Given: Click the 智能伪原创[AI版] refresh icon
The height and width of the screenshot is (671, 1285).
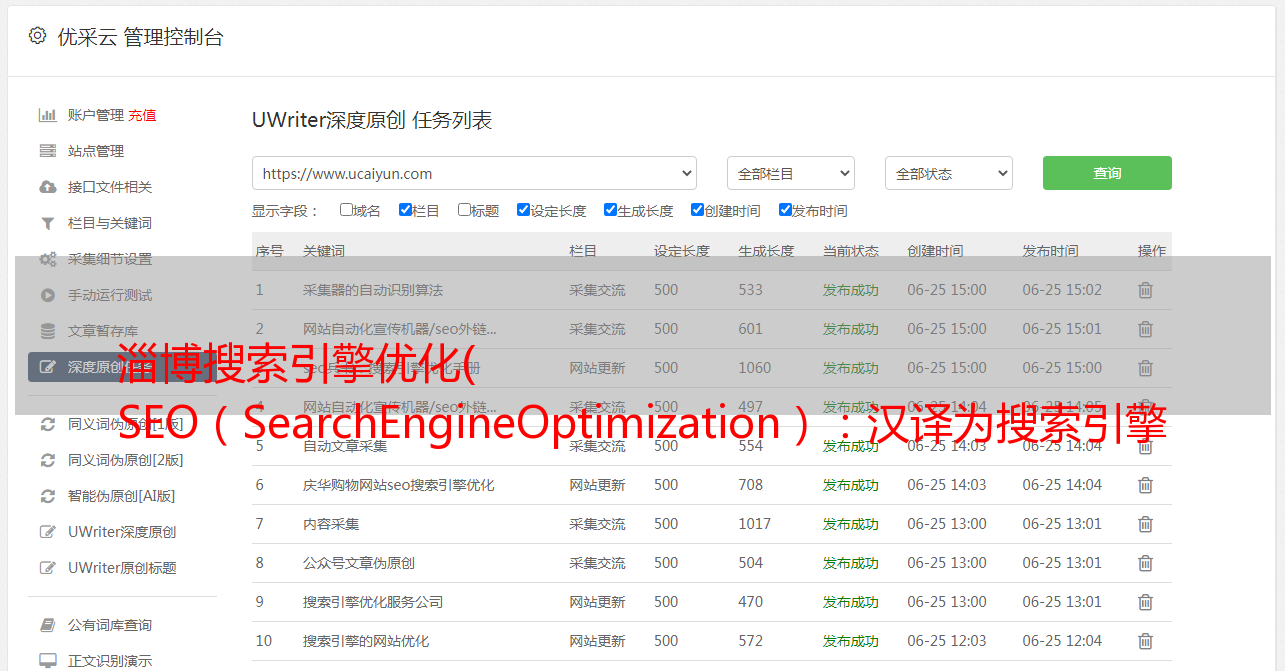Looking at the screenshot, I should point(47,496).
